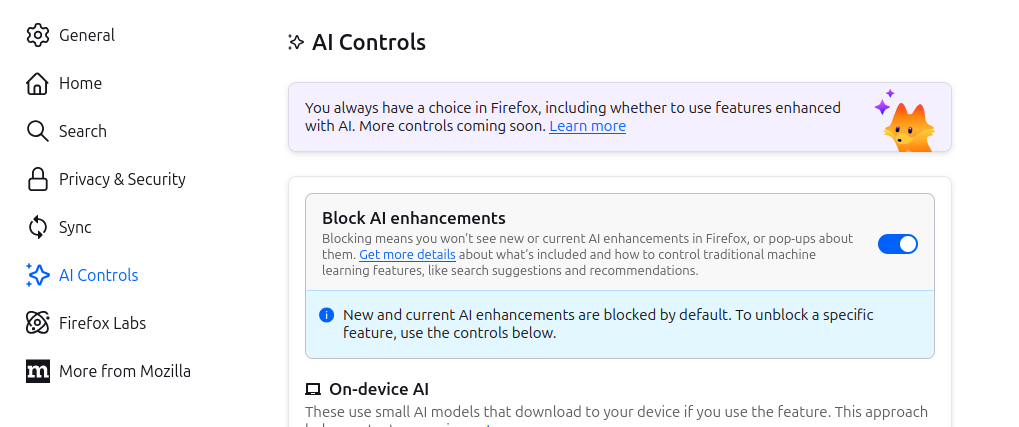Select the More from Mozilla text label
Screen dimensions: 1019x427
pyautogui.click(x=125, y=371)
